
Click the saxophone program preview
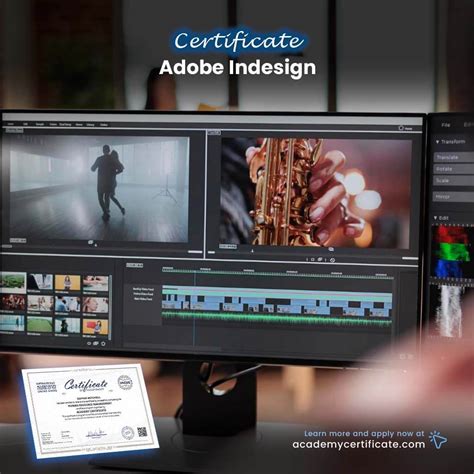(316, 193)
